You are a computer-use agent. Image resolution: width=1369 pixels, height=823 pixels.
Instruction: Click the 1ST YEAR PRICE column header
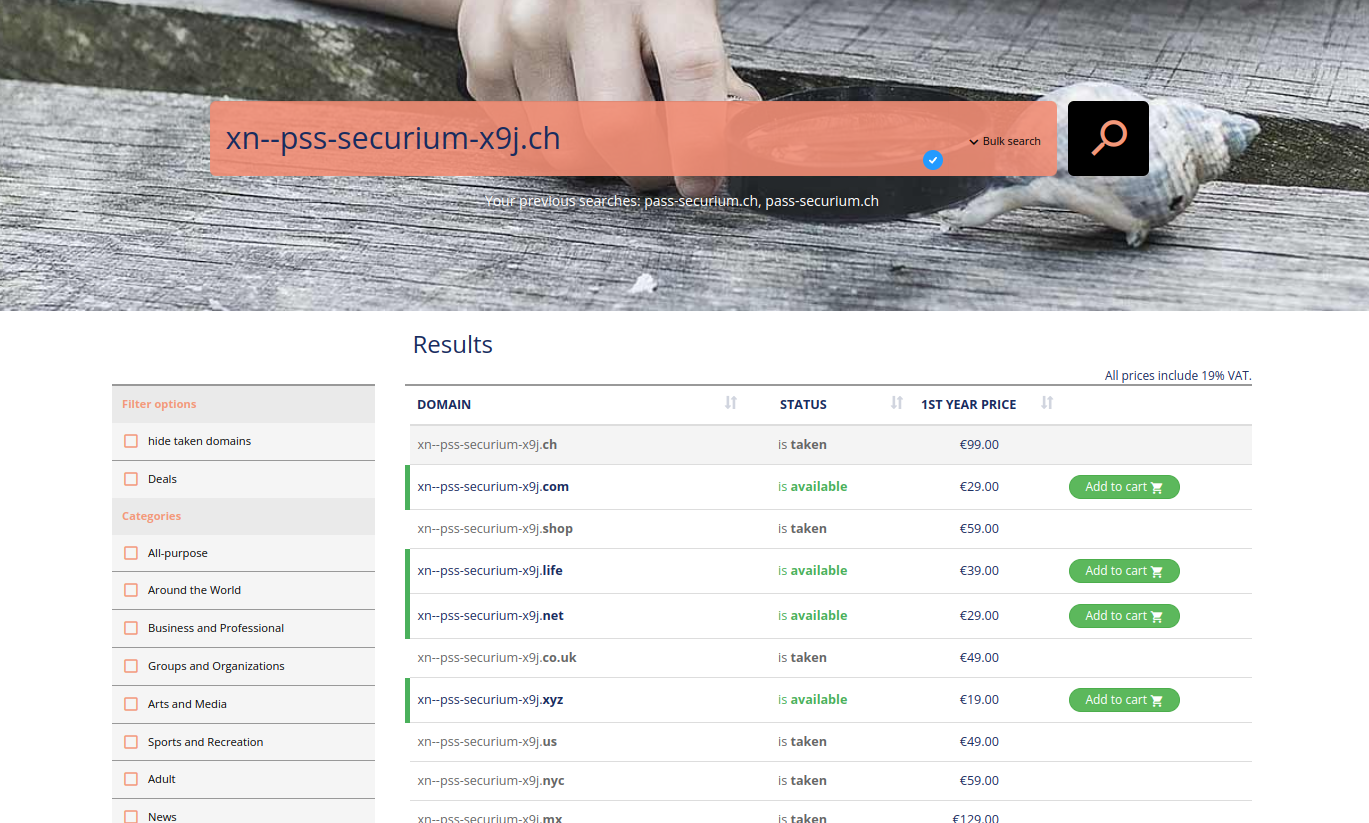968,405
